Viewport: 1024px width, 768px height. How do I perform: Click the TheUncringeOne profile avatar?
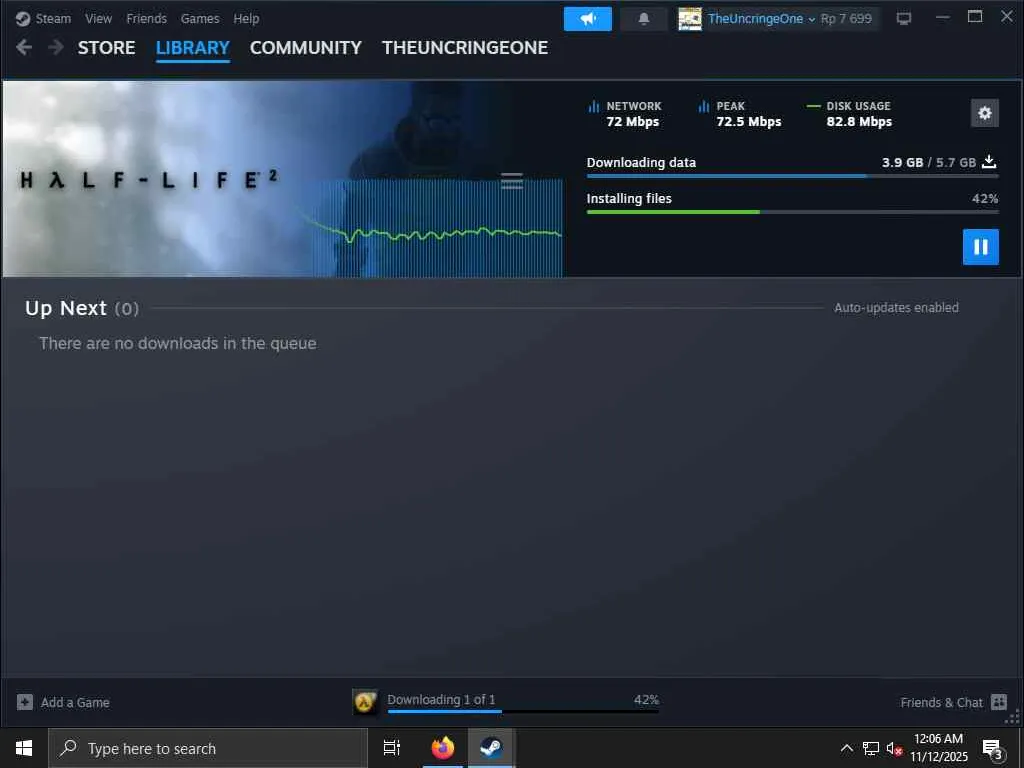coord(690,19)
